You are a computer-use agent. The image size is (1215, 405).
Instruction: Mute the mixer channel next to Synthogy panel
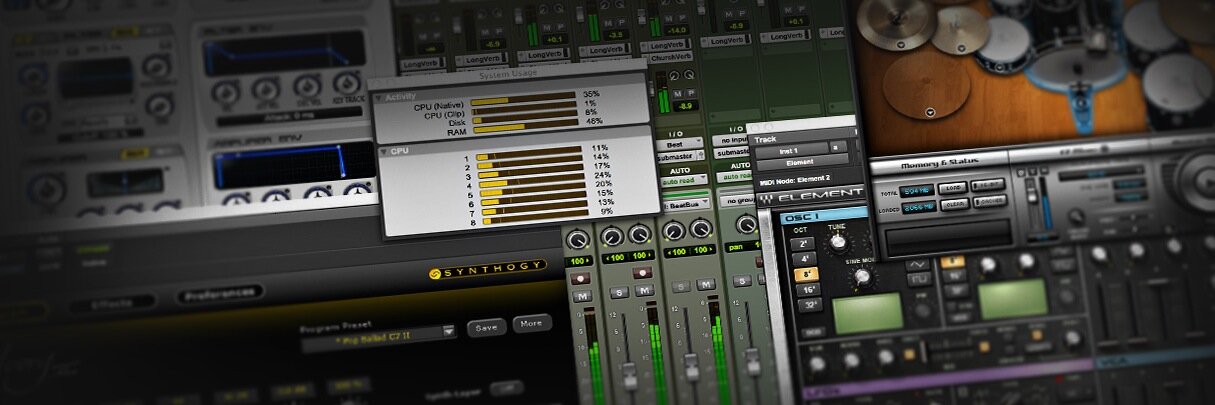(582, 296)
